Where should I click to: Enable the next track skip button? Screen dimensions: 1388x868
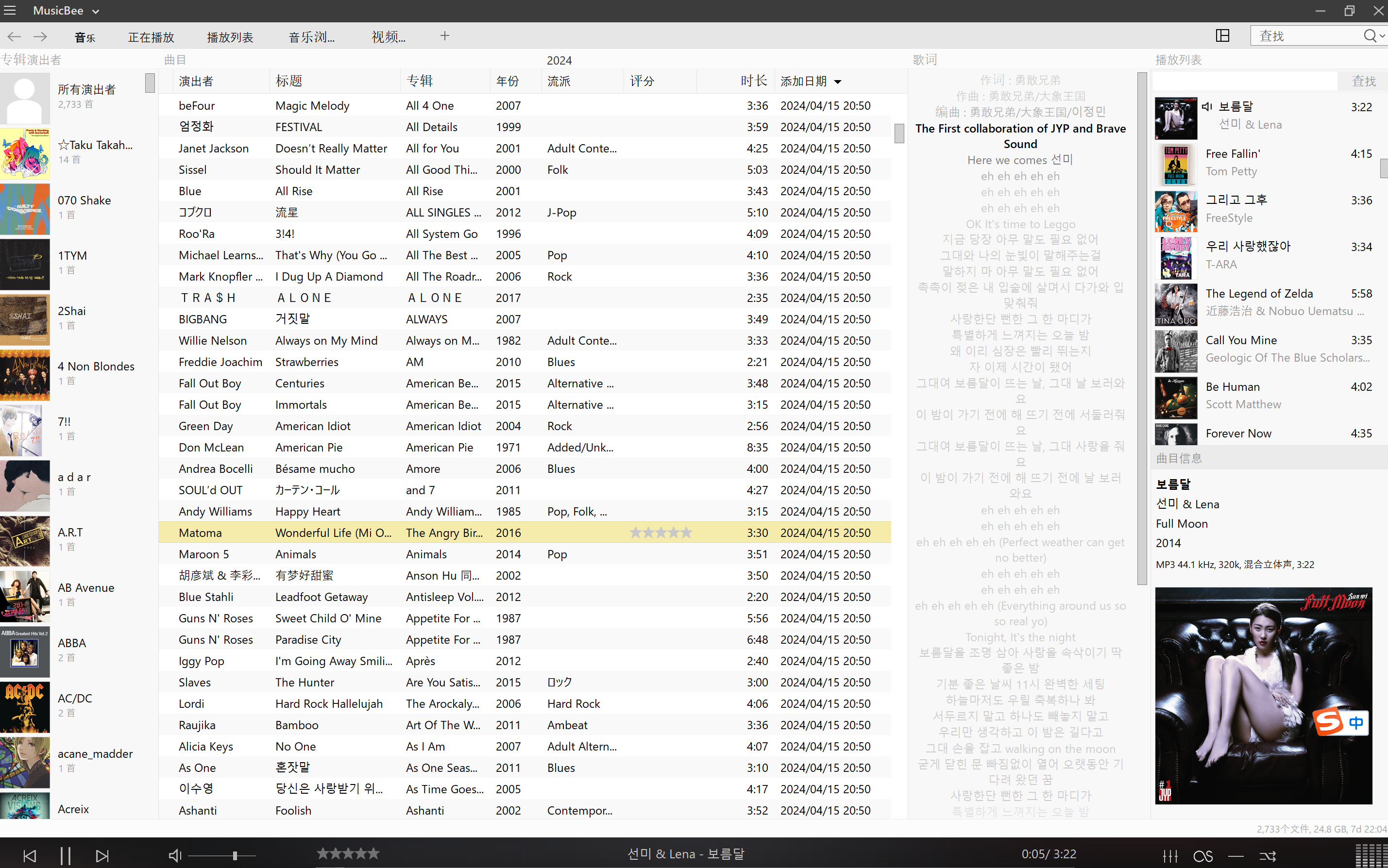[x=102, y=855]
